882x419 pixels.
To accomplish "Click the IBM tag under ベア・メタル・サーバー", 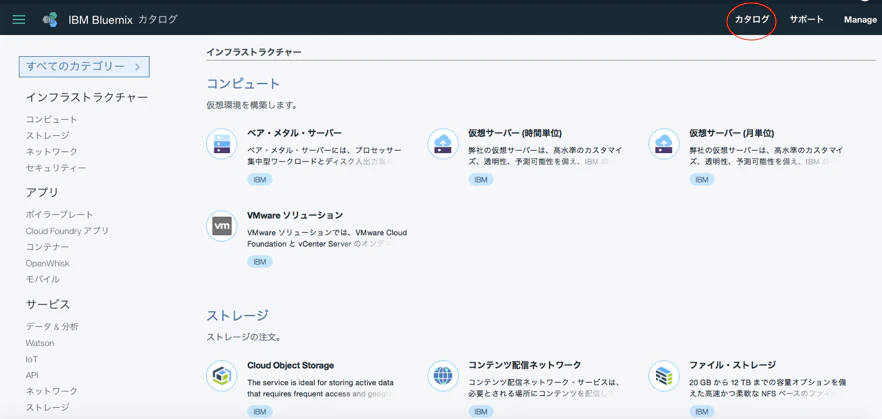I will click(260, 179).
